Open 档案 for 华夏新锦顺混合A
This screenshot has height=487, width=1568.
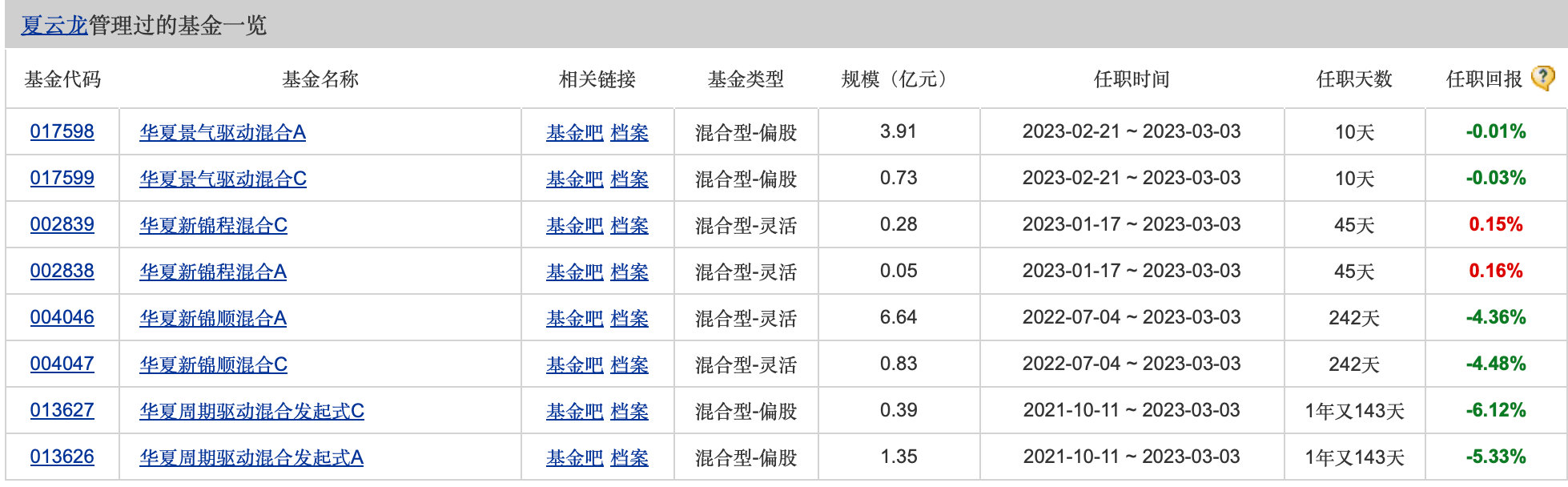[629, 318]
